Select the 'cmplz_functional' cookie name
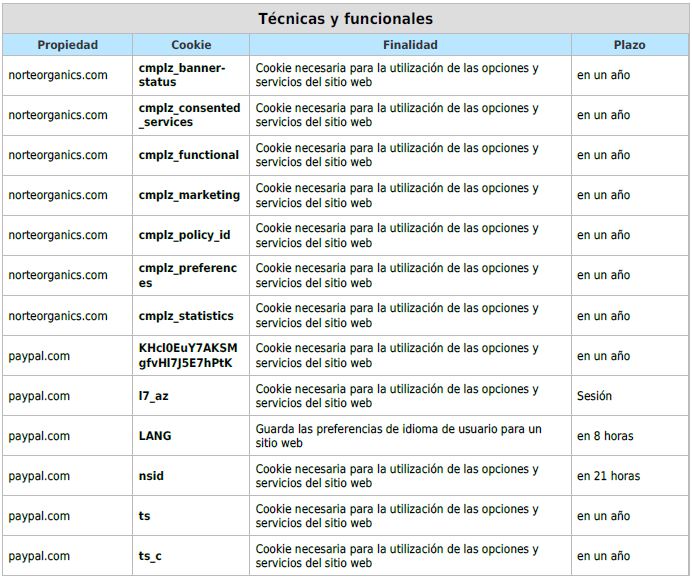This screenshot has height=580, width=692. coord(188,155)
